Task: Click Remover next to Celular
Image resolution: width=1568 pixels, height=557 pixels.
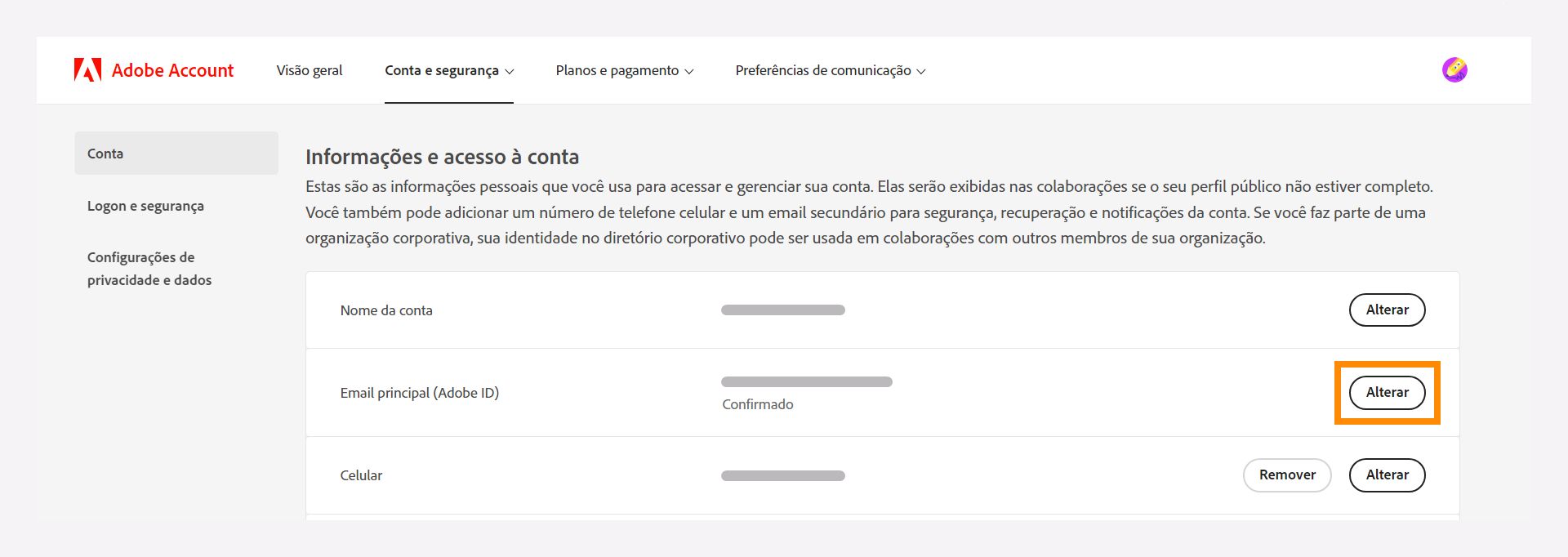Action: pyautogui.click(x=1287, y=475)
